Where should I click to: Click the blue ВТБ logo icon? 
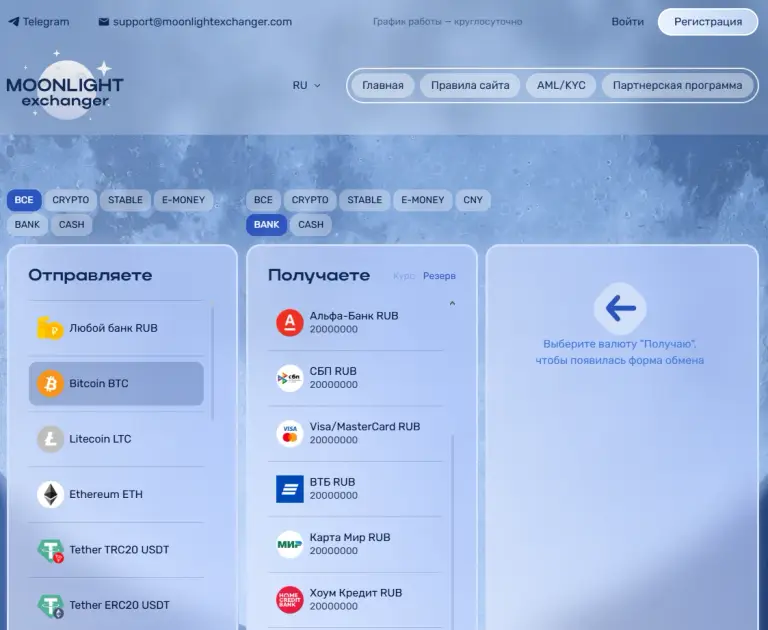(289, 489)
